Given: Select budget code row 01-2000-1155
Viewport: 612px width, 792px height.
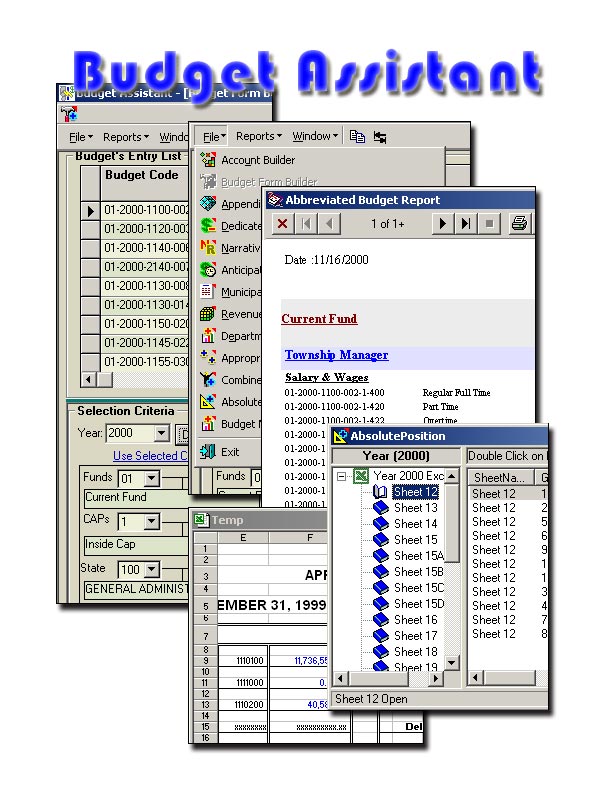Looking at the screenshot, I should coord(146,362).
